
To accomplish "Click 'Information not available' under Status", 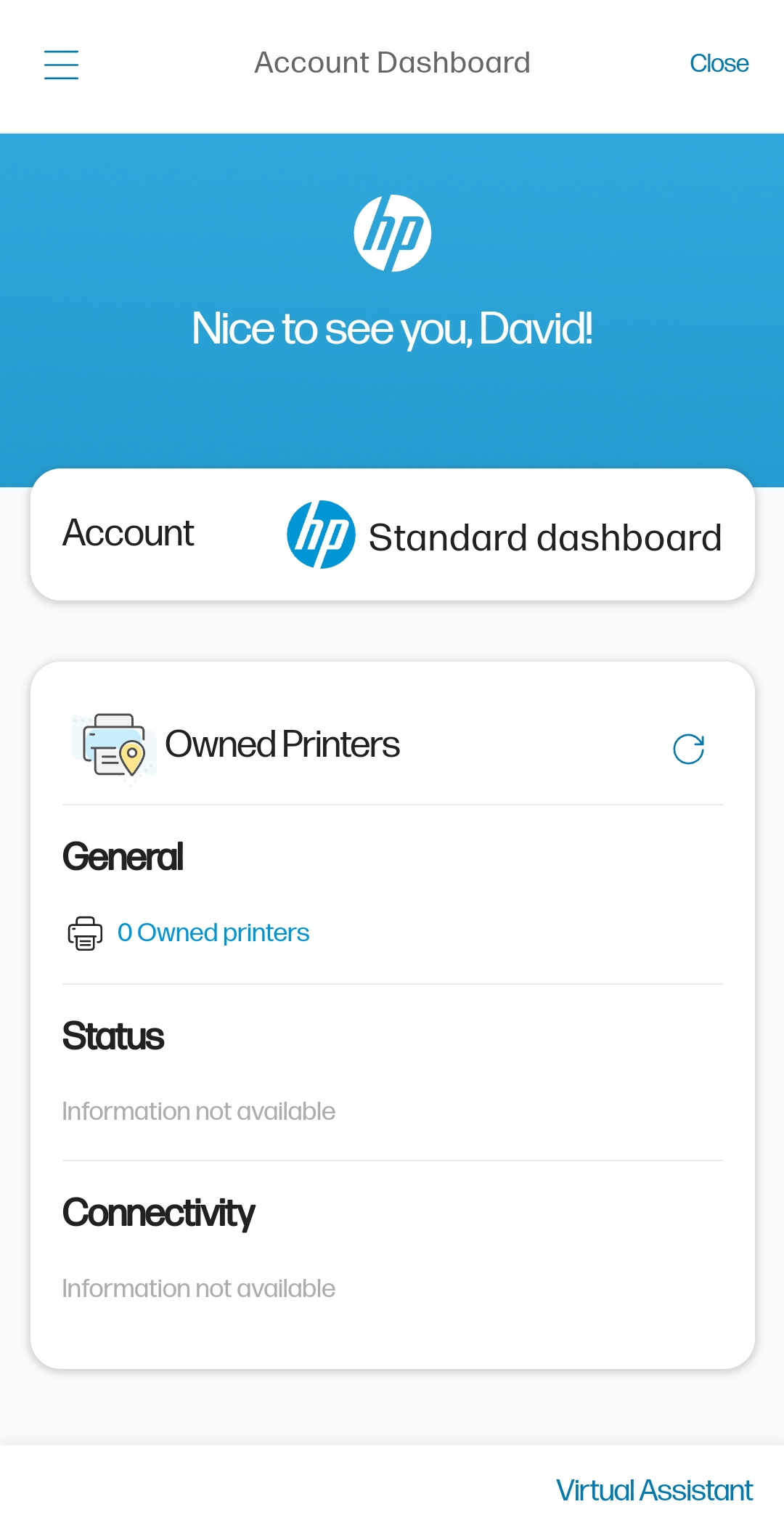I will click(x=198, y=1112).
